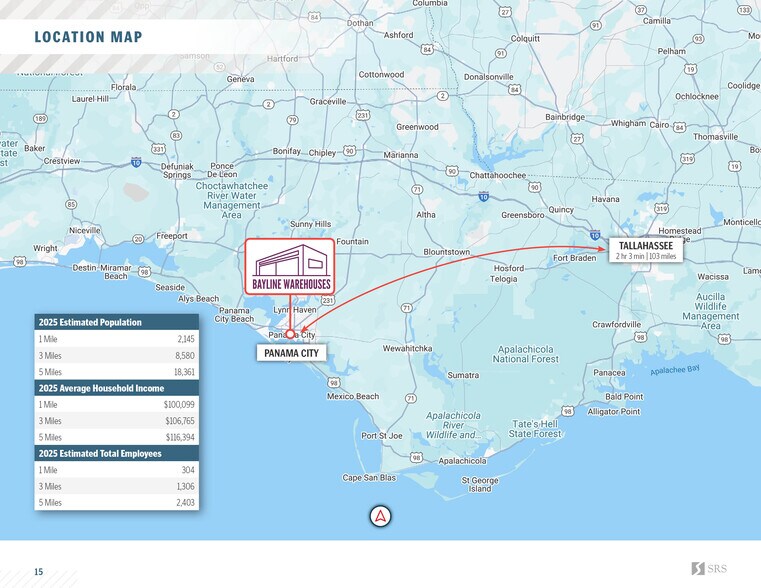Click the Graceville map label
Image resolution: width=761 pixels, height=588 pixels.
[x=328, y=101]
